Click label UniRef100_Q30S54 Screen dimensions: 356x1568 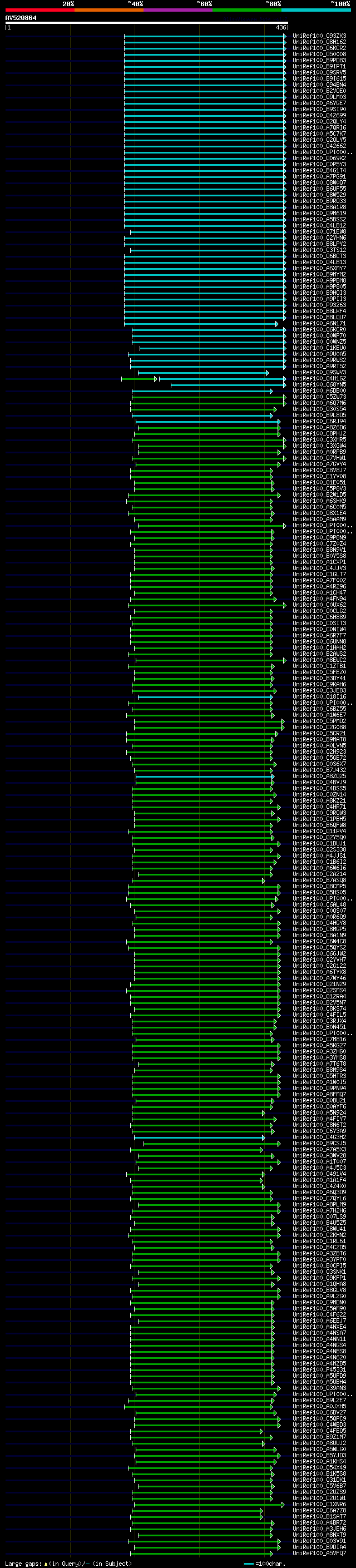coord(319,409)
